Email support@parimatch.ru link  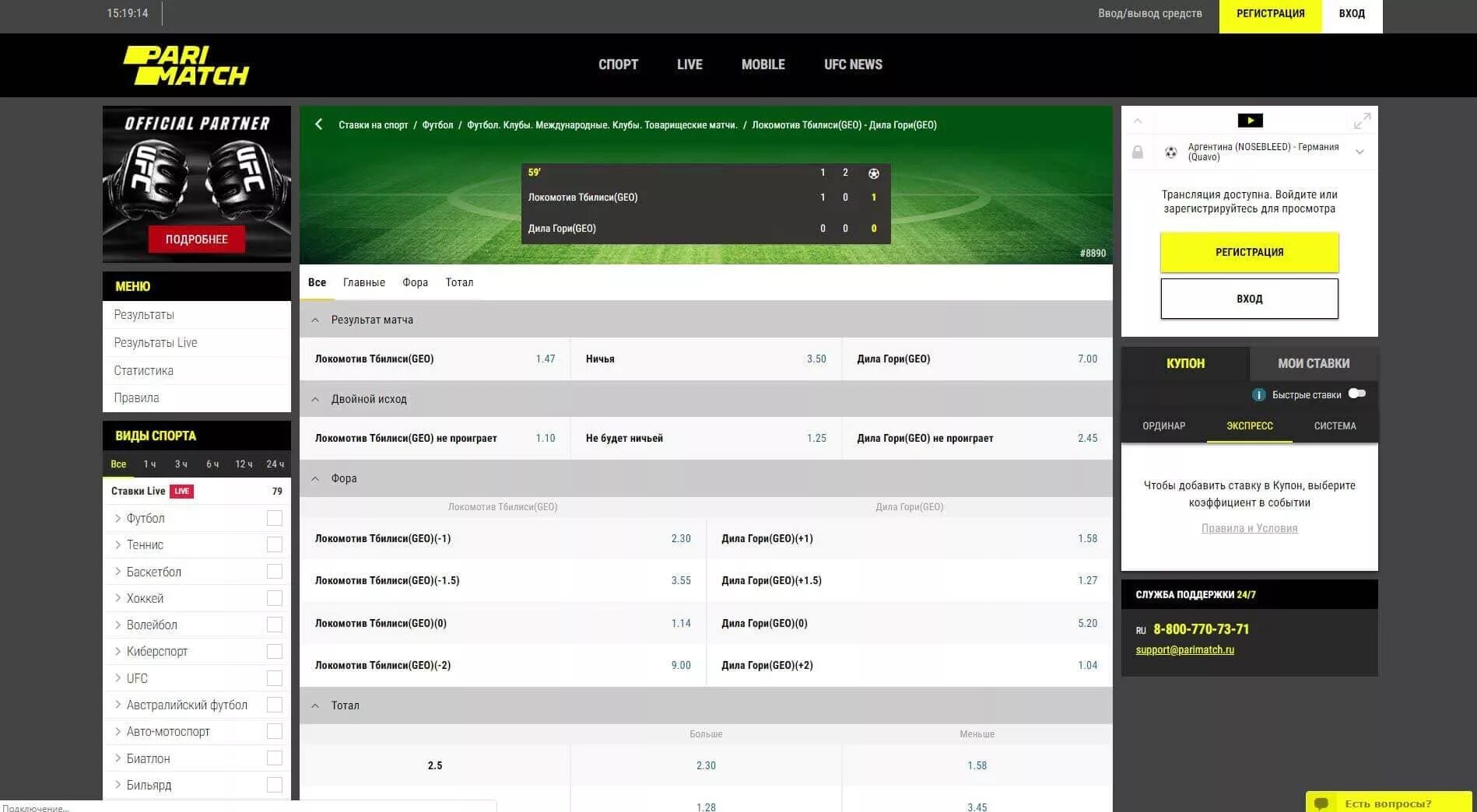coord(1184,649)
